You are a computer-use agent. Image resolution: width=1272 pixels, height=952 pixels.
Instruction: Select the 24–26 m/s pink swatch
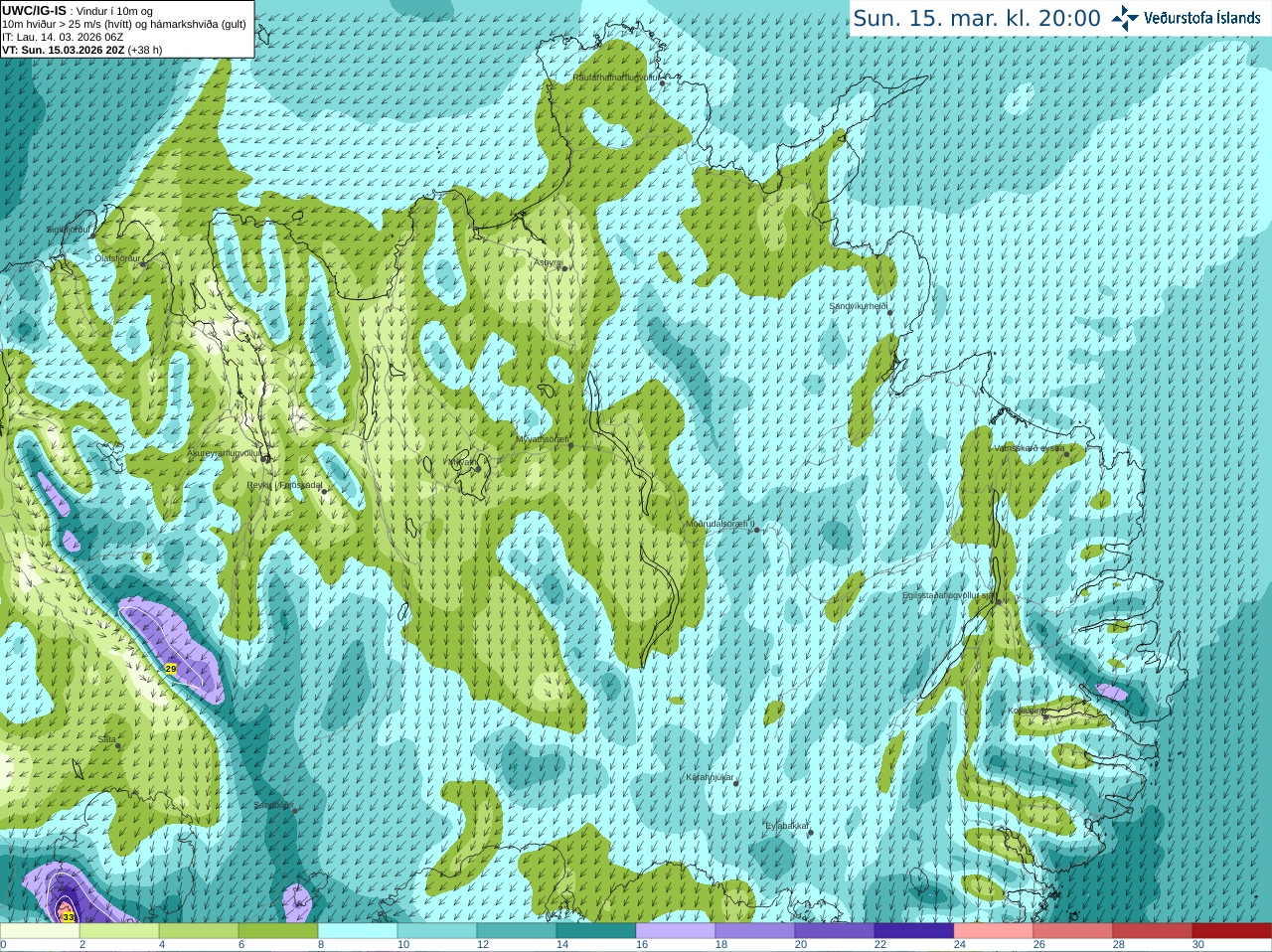[994, 931]
